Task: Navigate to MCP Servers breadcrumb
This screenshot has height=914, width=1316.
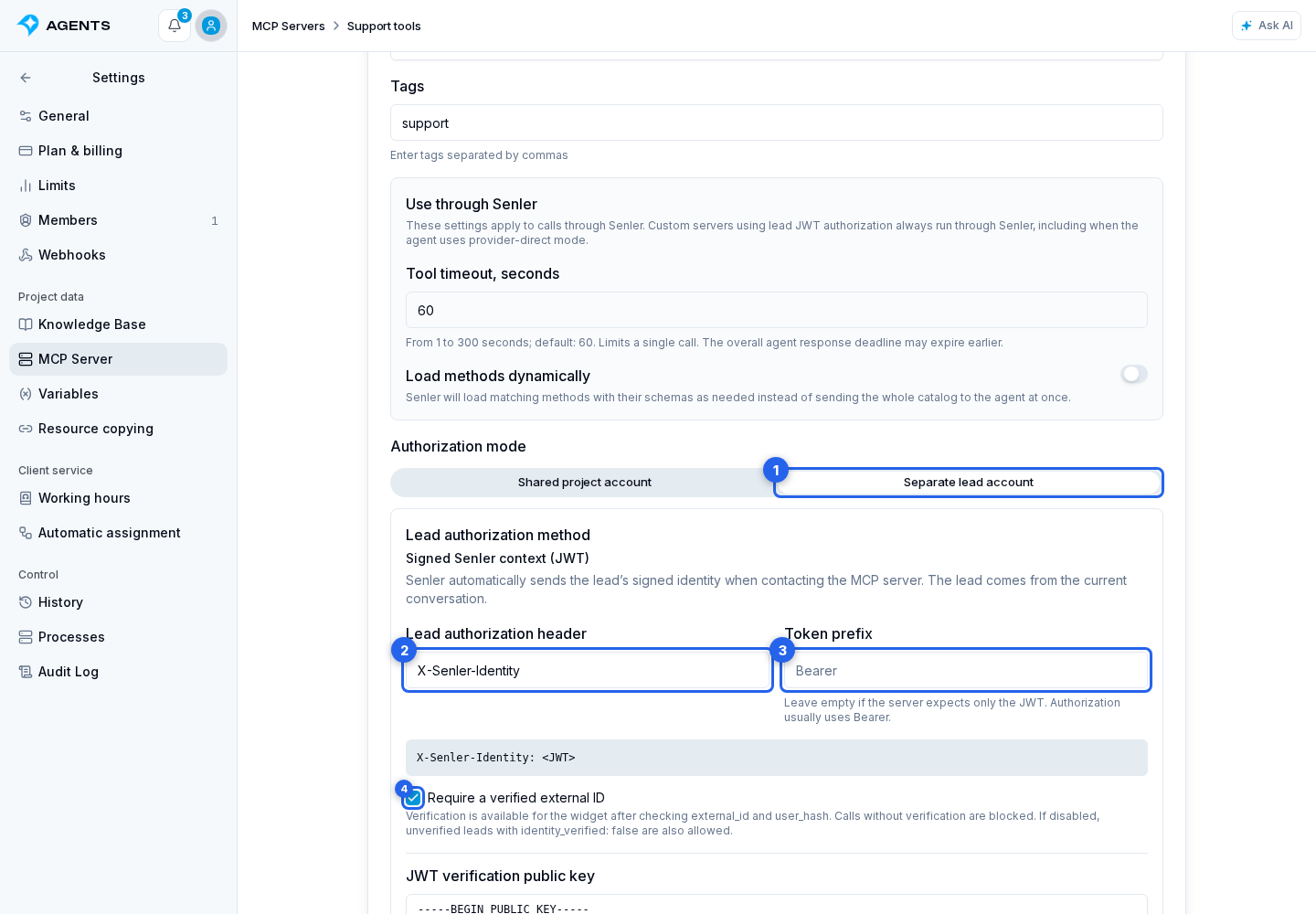Action: (289, 26)
